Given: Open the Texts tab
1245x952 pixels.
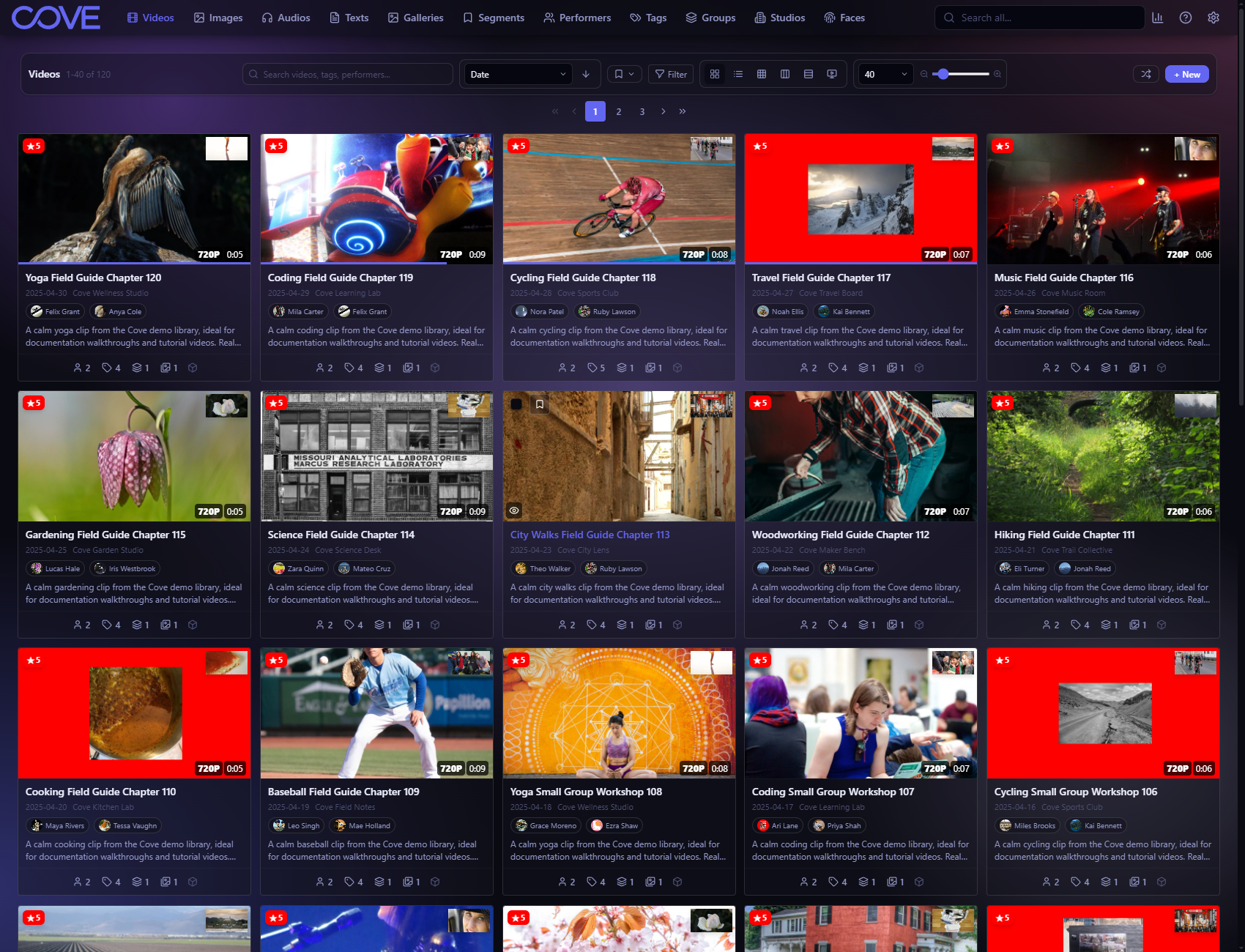Looking at the screenshot, I should (349, 18).
